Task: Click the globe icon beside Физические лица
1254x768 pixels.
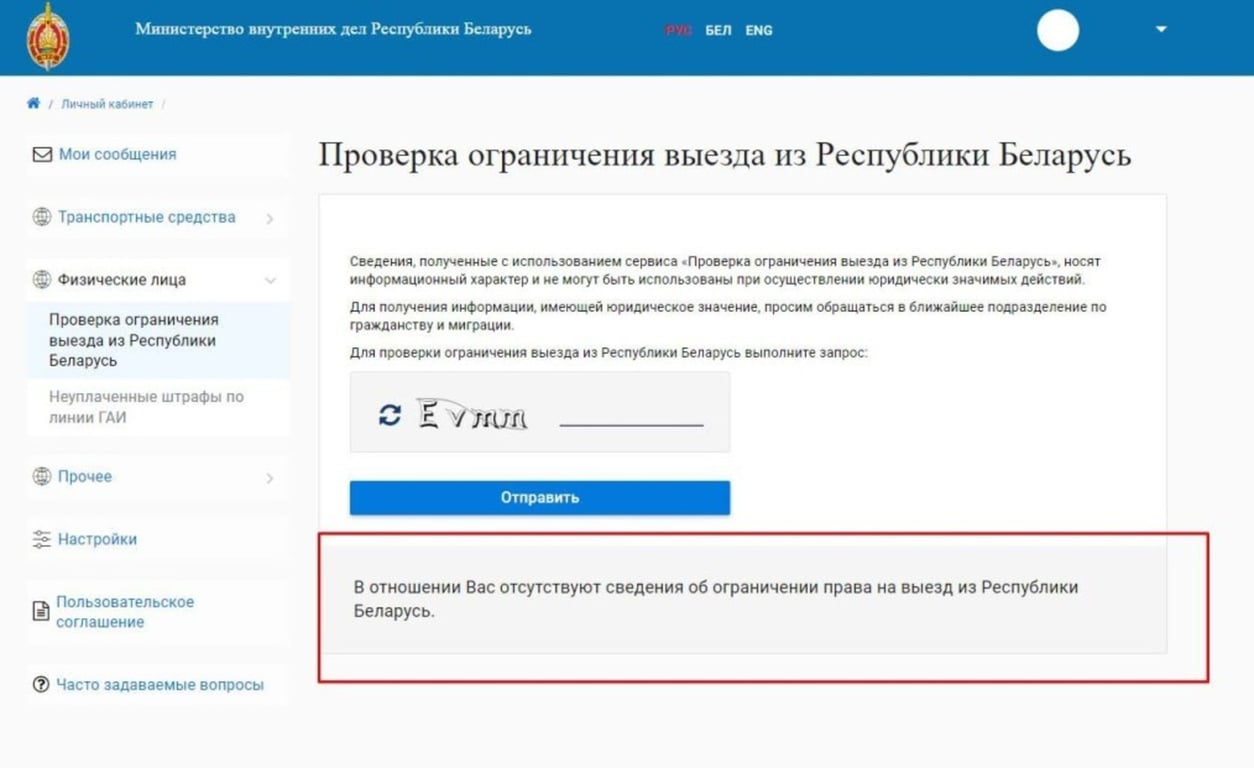Action: 41,280
